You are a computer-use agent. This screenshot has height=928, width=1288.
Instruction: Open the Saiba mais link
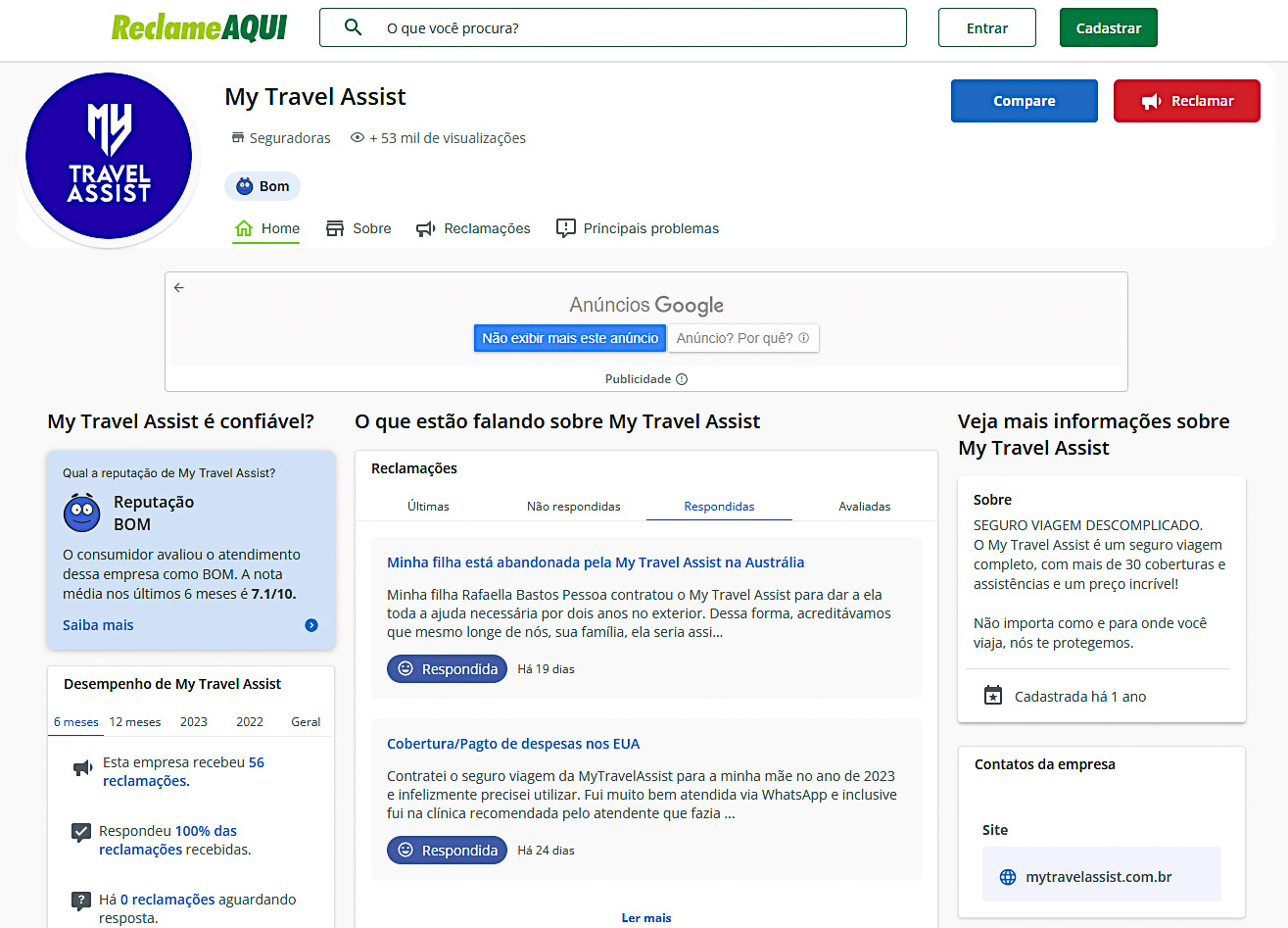(x=98, y=625)
